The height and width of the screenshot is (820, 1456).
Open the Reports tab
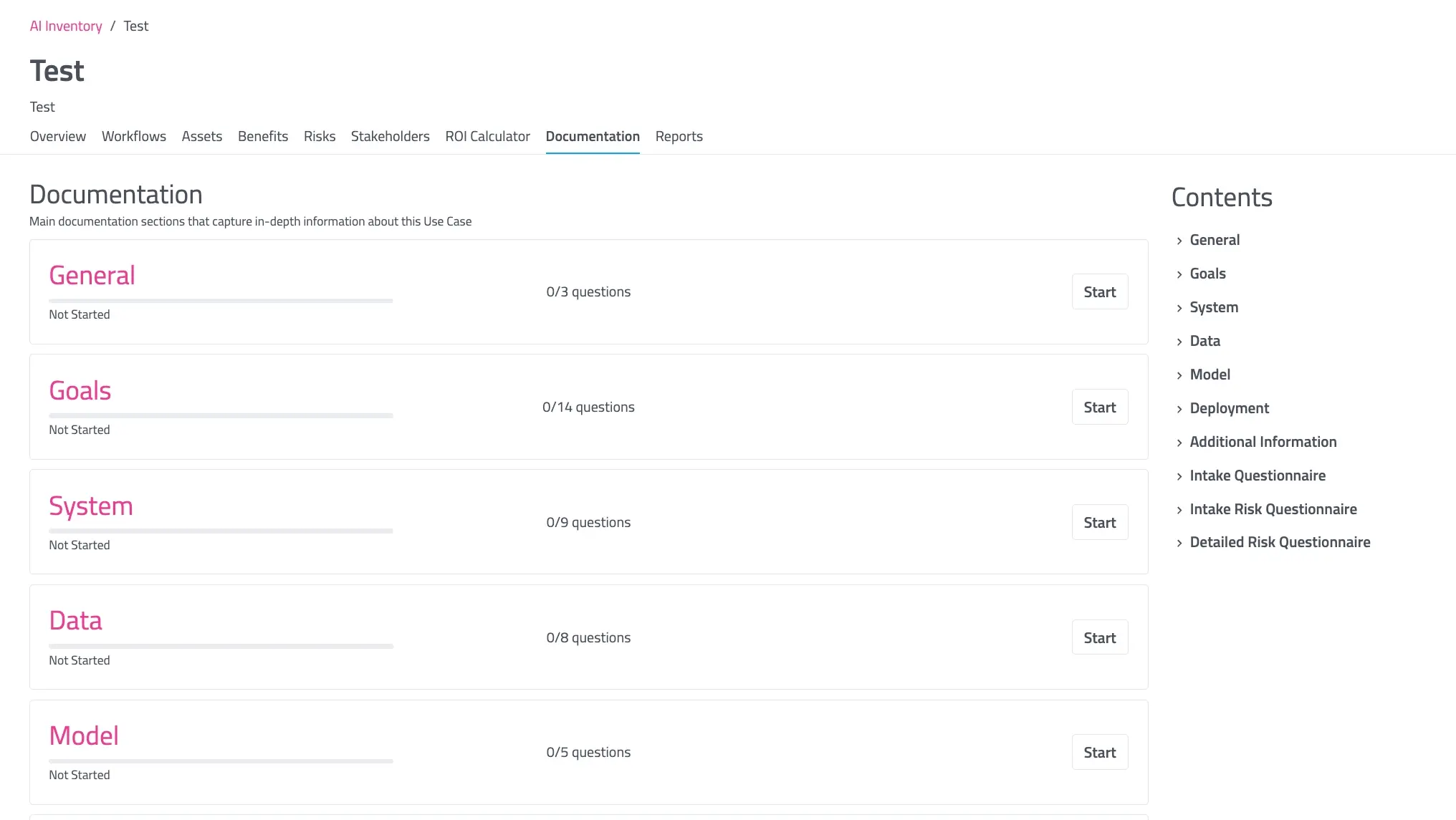click(679, 136)
